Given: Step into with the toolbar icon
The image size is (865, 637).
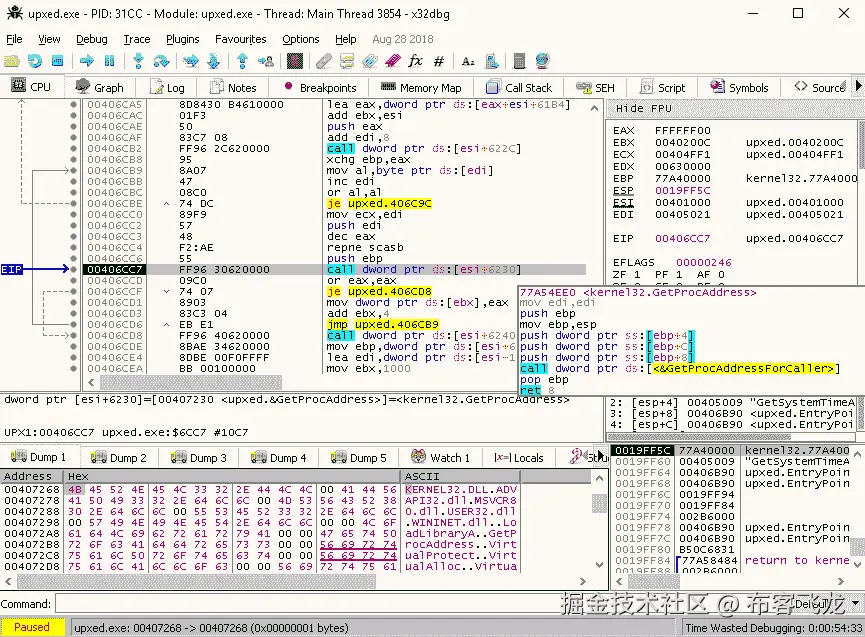Looking at the screenshot, I should (138, 61).
